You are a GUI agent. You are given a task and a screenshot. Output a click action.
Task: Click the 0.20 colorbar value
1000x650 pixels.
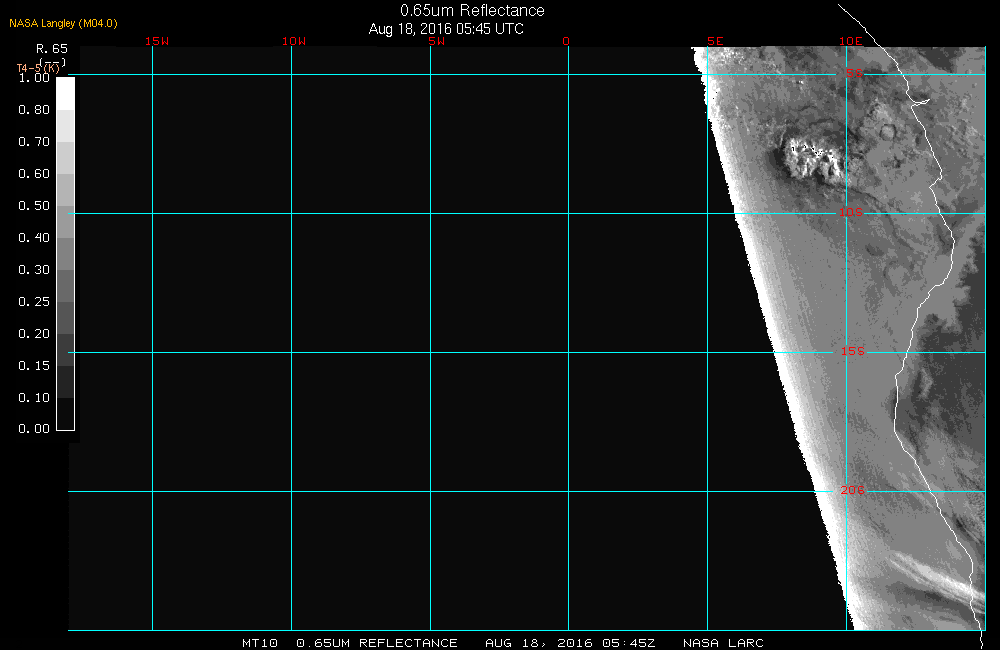pyautogui.click(x=34, y=334)
